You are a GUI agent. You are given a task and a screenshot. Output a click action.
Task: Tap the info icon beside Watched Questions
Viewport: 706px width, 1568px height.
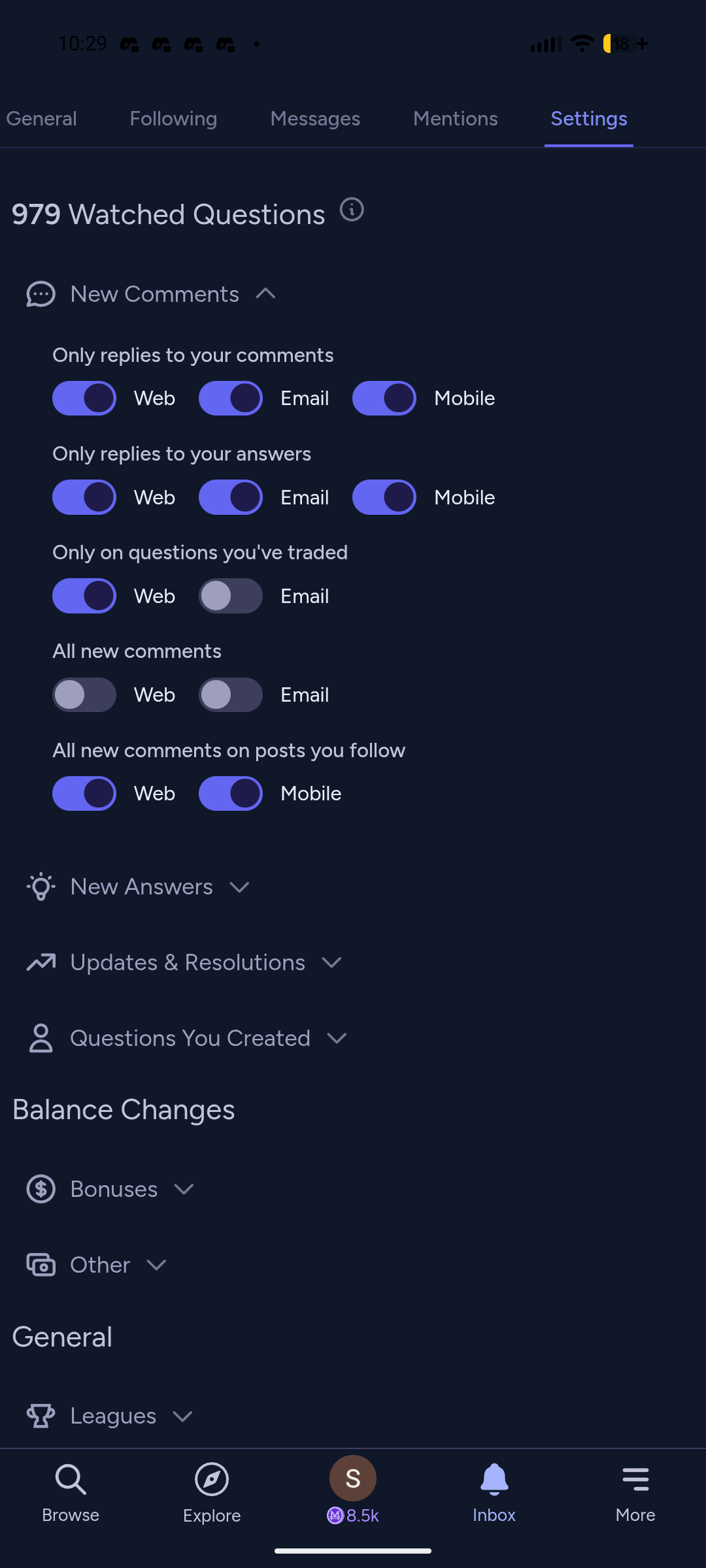[x=352, y=210]
